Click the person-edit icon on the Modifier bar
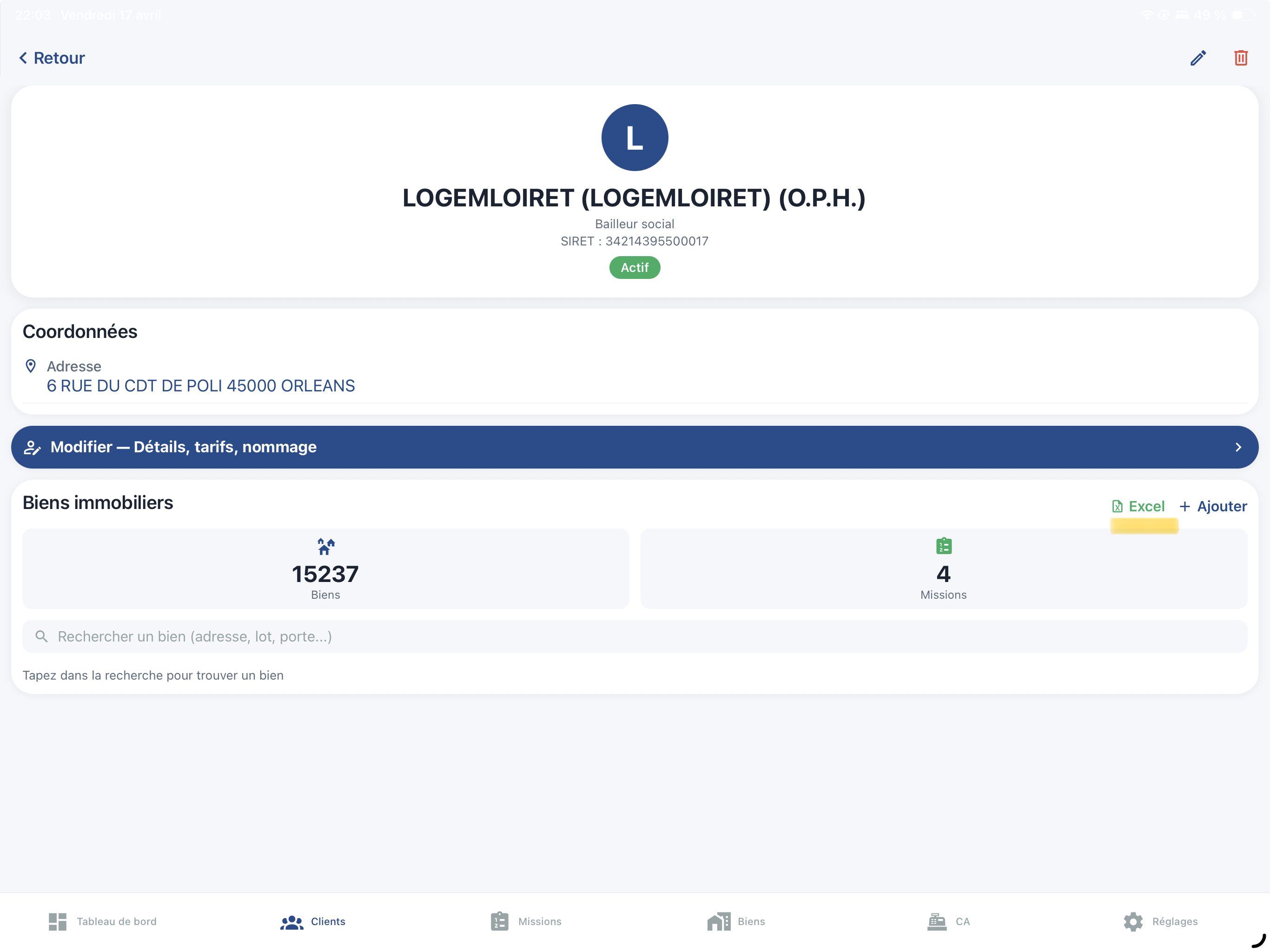This screenshot has width=1270, height=952. click(x=32, y=447)
